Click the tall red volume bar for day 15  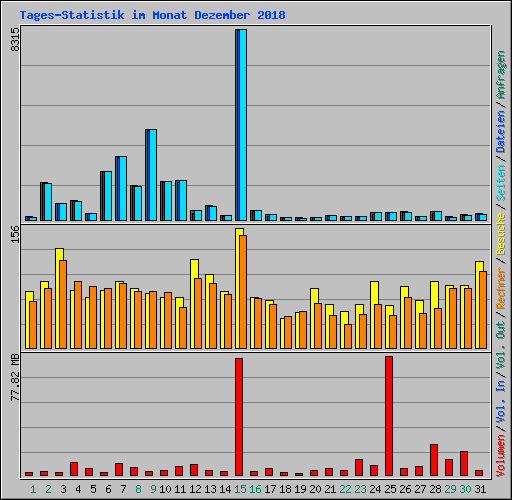(x=239, y=417)
